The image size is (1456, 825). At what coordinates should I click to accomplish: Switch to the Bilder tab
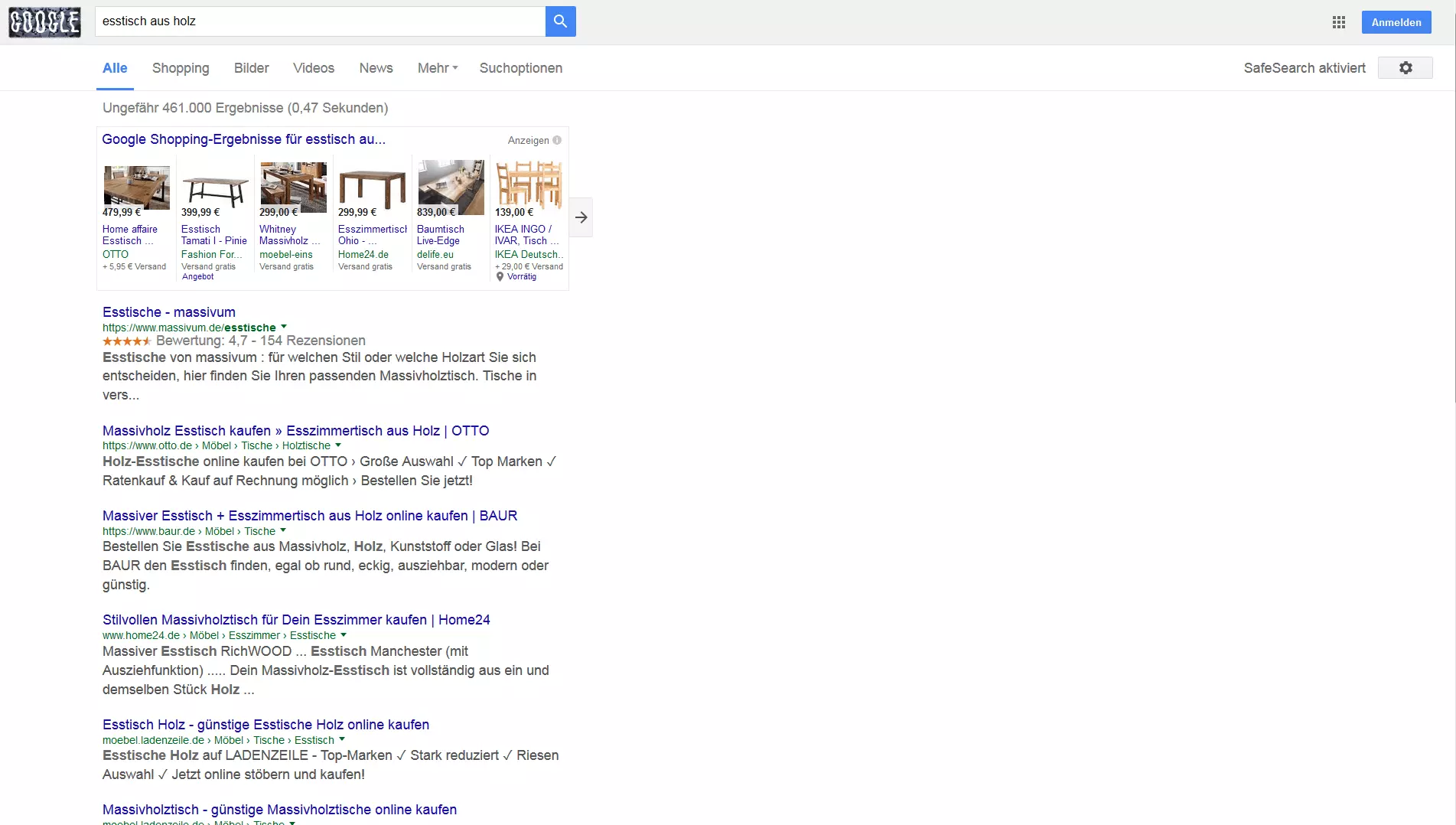pyautogui.click(x=251, y=68)
